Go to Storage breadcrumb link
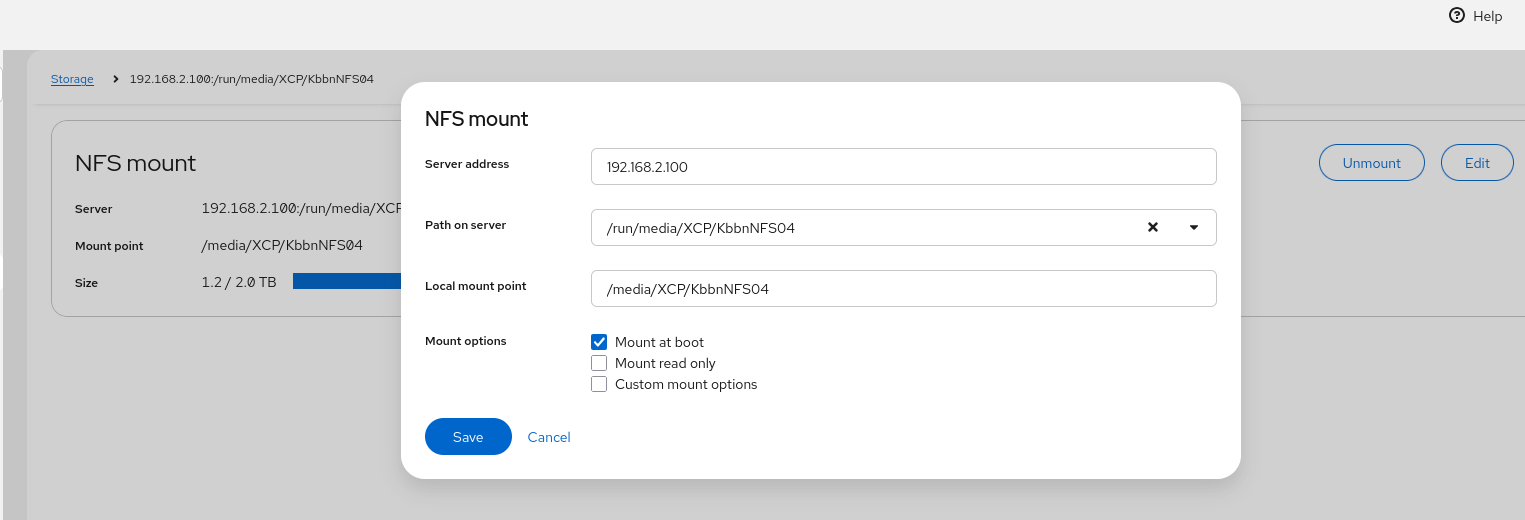The height and width of the screenshot is (520, 1525). pyautogui.click(x=72, y=79)
